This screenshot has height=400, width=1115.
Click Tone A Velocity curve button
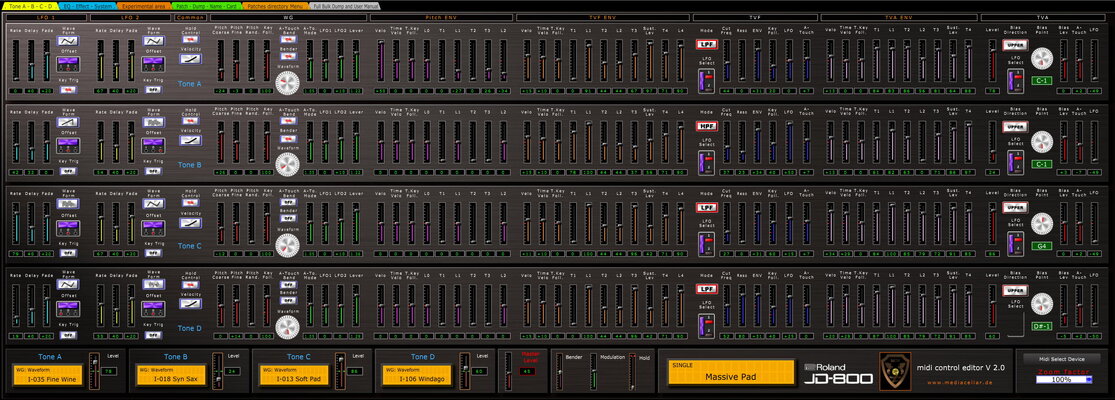tap(190, 59)
